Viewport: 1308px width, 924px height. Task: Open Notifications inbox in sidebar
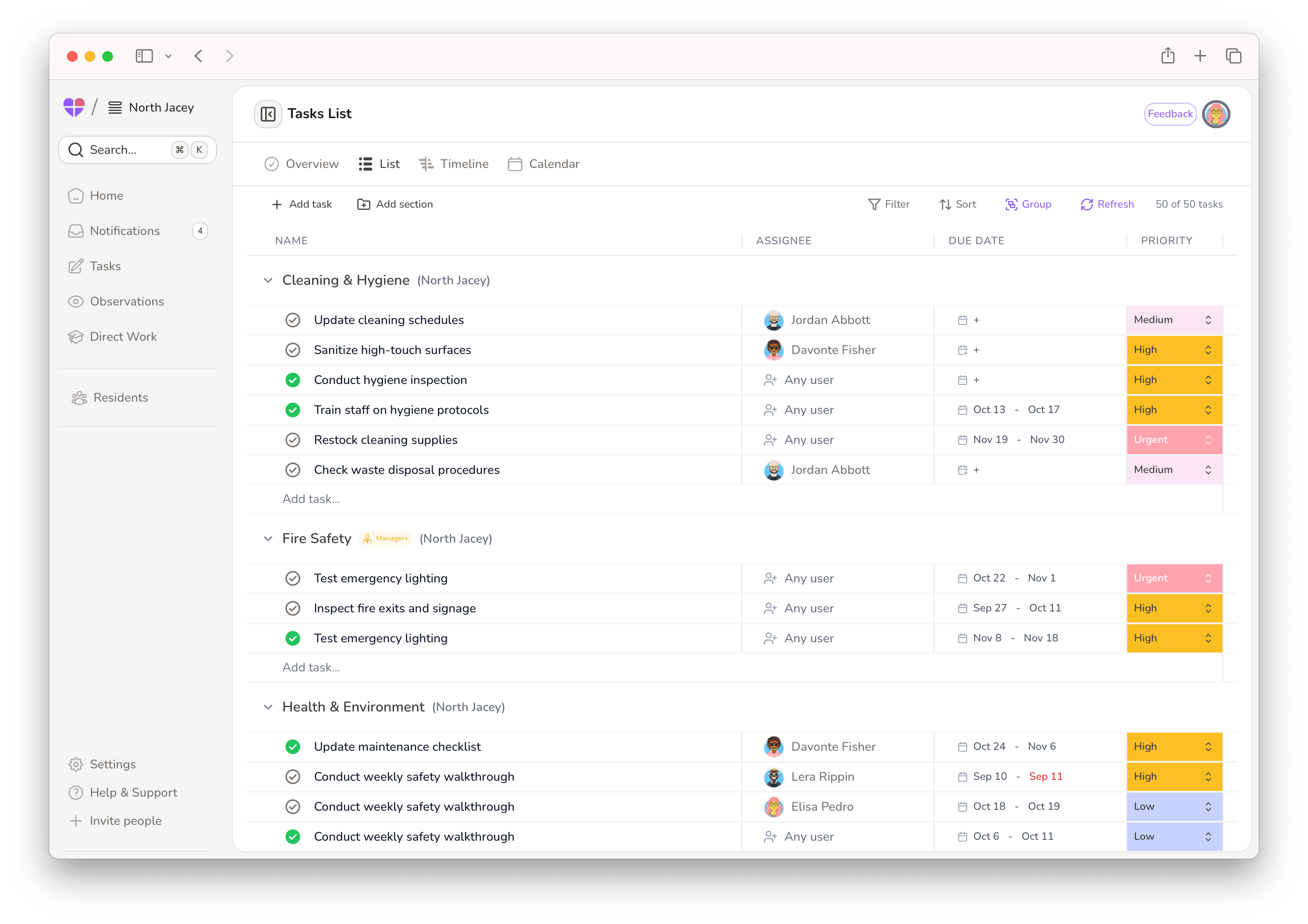point(124,231)
